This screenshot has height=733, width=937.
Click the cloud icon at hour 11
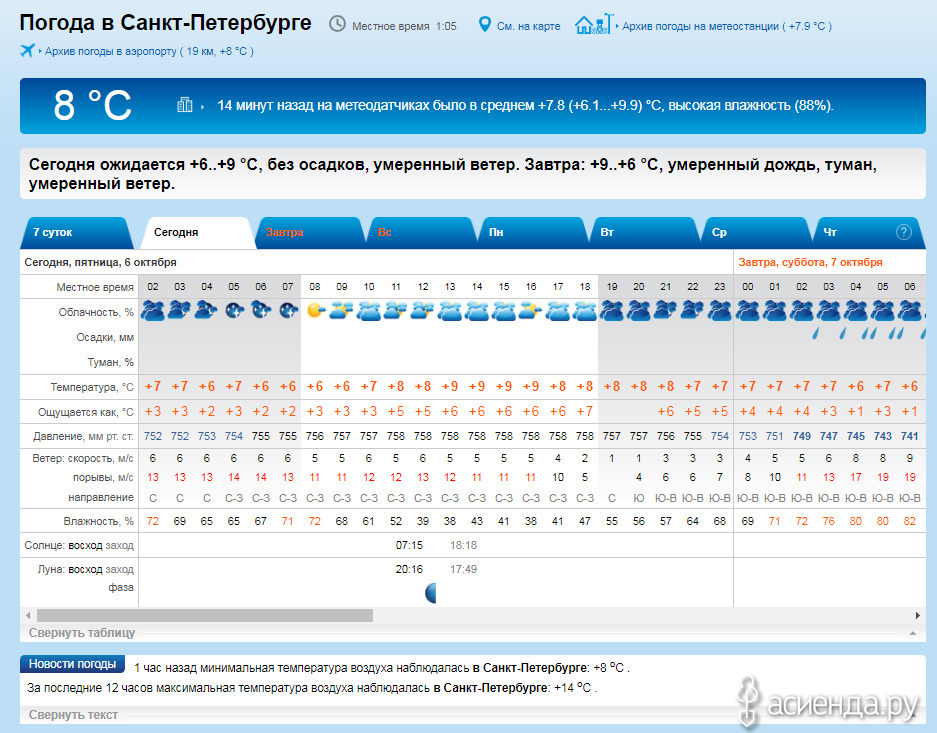click(x=396, y=311)
